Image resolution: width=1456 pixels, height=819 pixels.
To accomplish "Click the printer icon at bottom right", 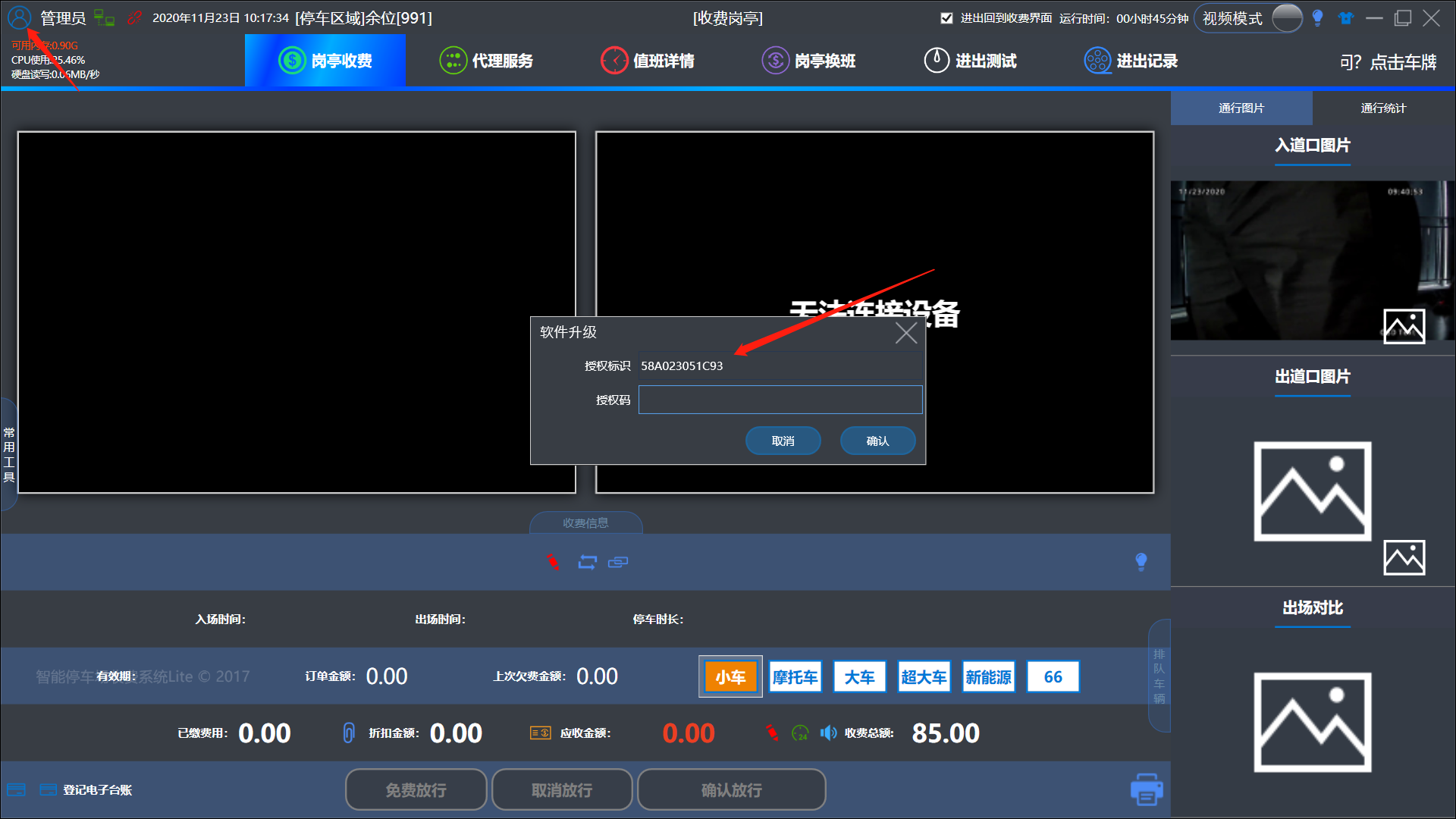I will click(x=1147, y=789).
